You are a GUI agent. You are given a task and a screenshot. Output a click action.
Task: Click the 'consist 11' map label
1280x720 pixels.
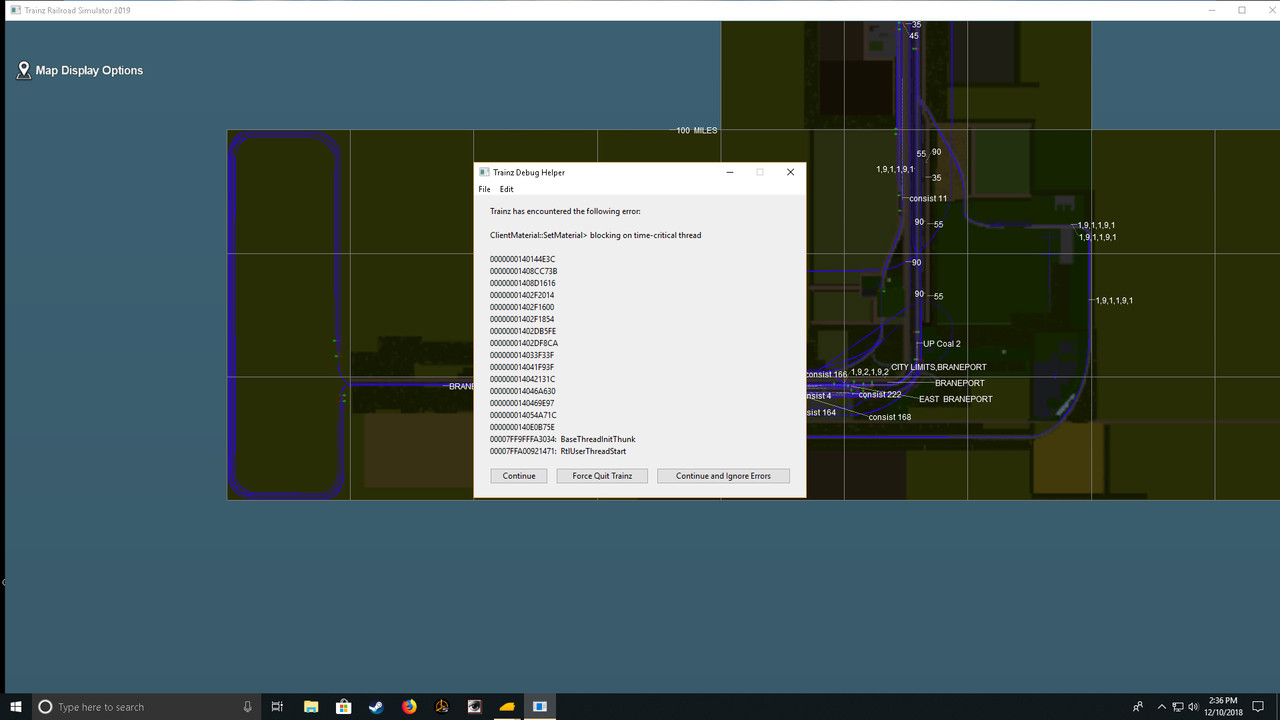928,198
